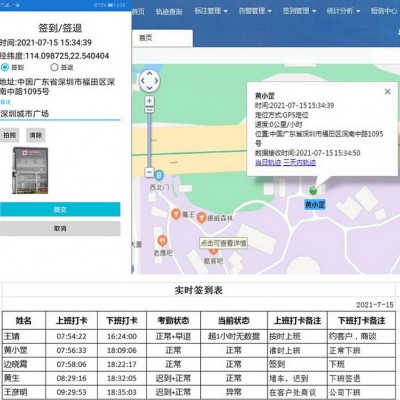This screenshot has height=400, width=400.
Task: Zoom in with the map plus button
Action: pos(149,101)
